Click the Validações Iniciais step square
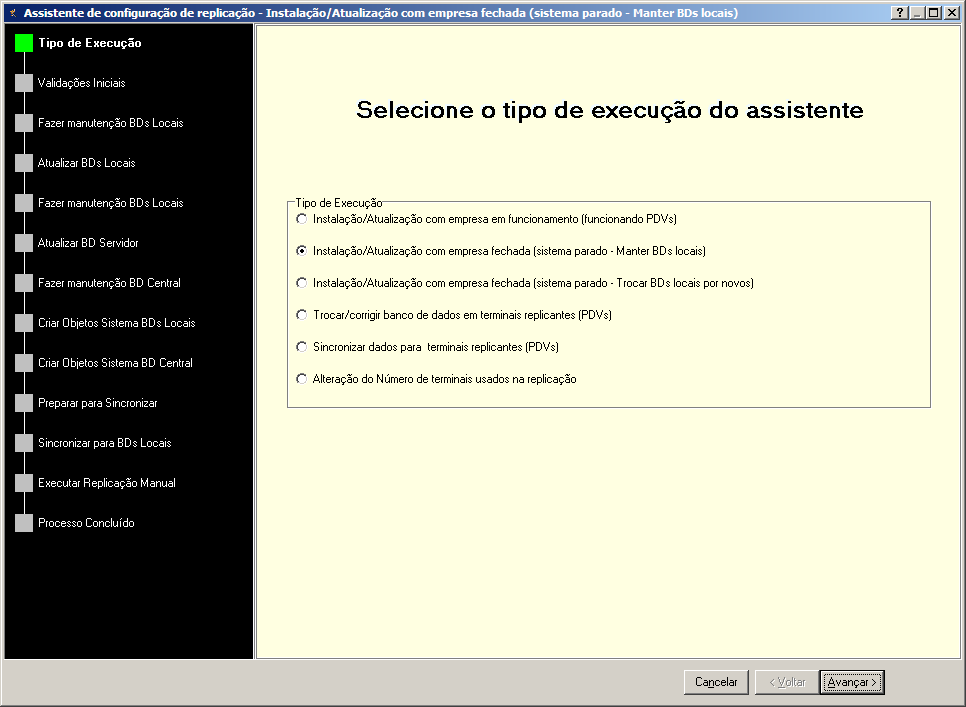 pos(24,83)
